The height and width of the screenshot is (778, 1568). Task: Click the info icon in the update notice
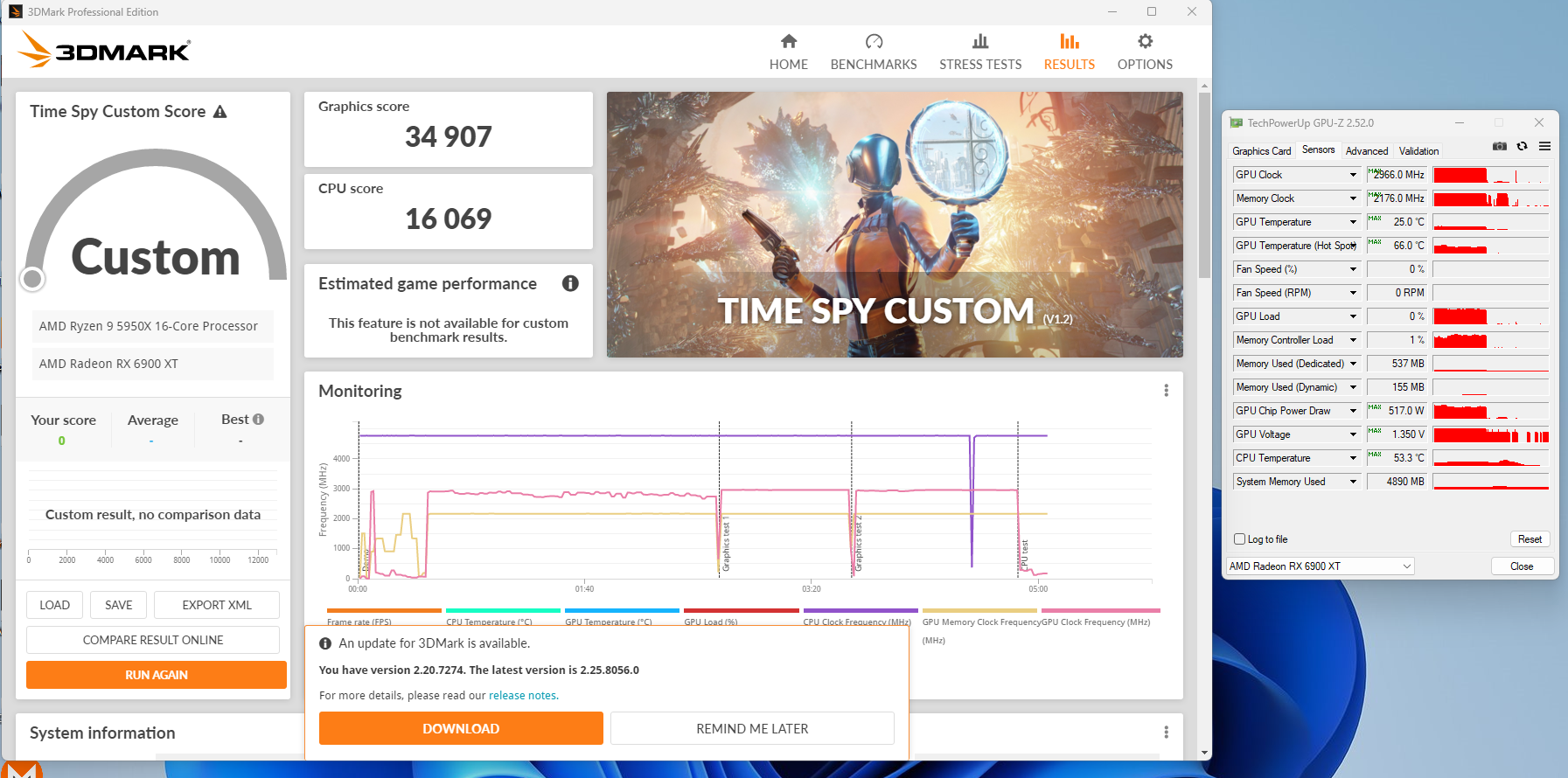click(325, 643)
